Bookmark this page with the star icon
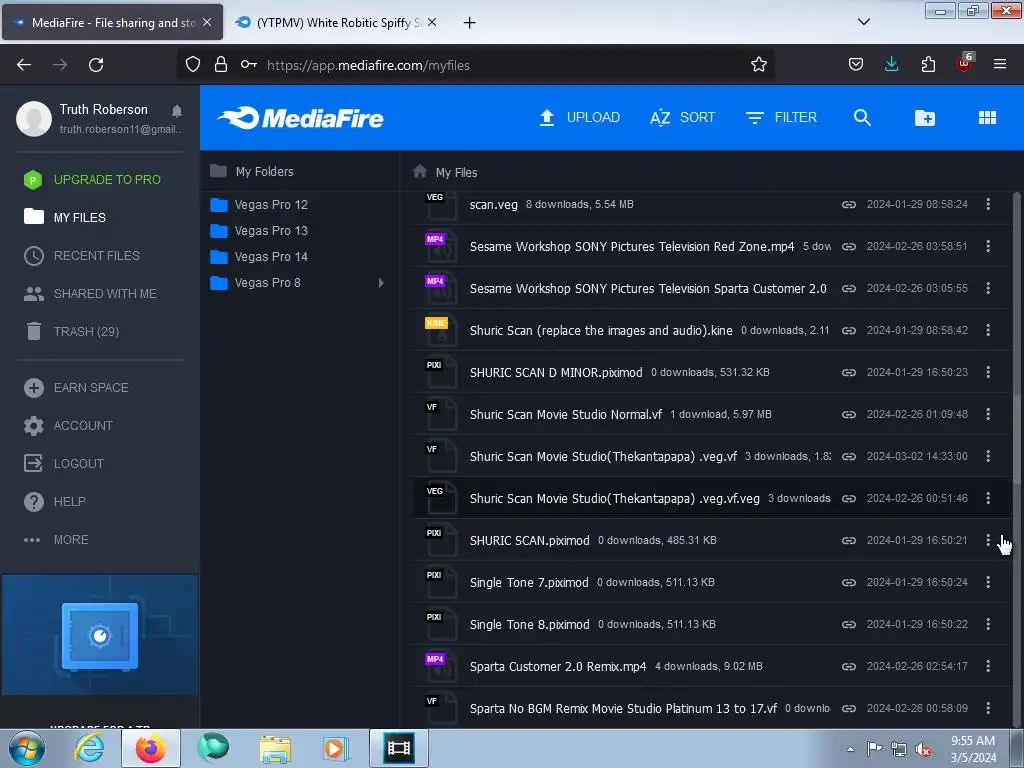1024x768 pixels. [758, 65]
